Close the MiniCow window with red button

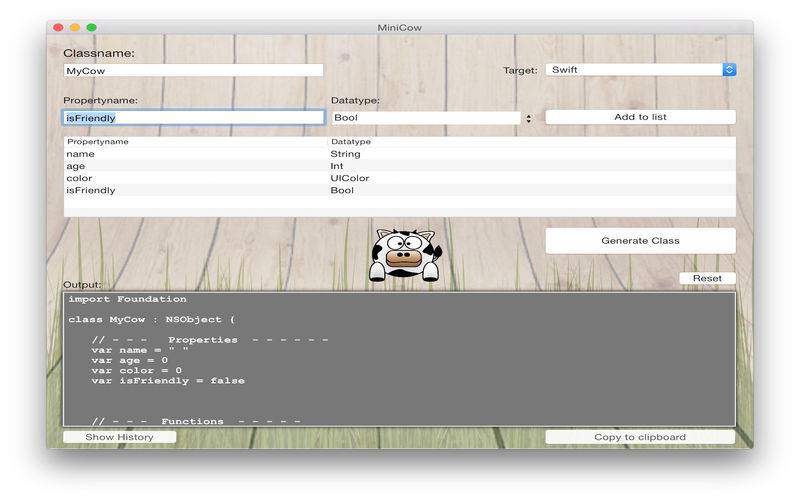click(x=58, y=27)
